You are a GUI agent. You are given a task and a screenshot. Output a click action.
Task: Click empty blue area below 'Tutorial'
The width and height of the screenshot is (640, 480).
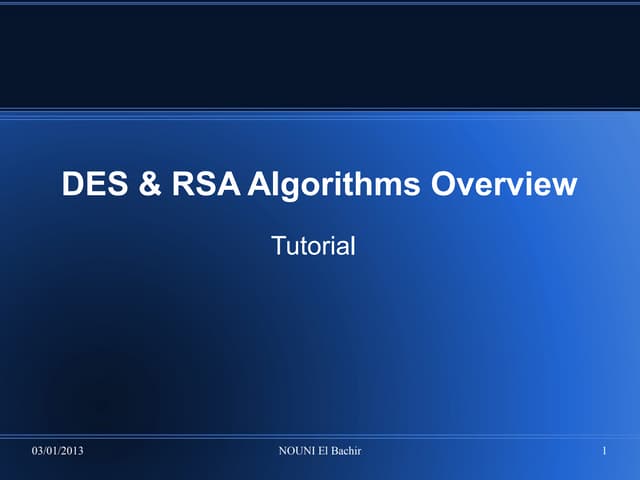[320, 340]
